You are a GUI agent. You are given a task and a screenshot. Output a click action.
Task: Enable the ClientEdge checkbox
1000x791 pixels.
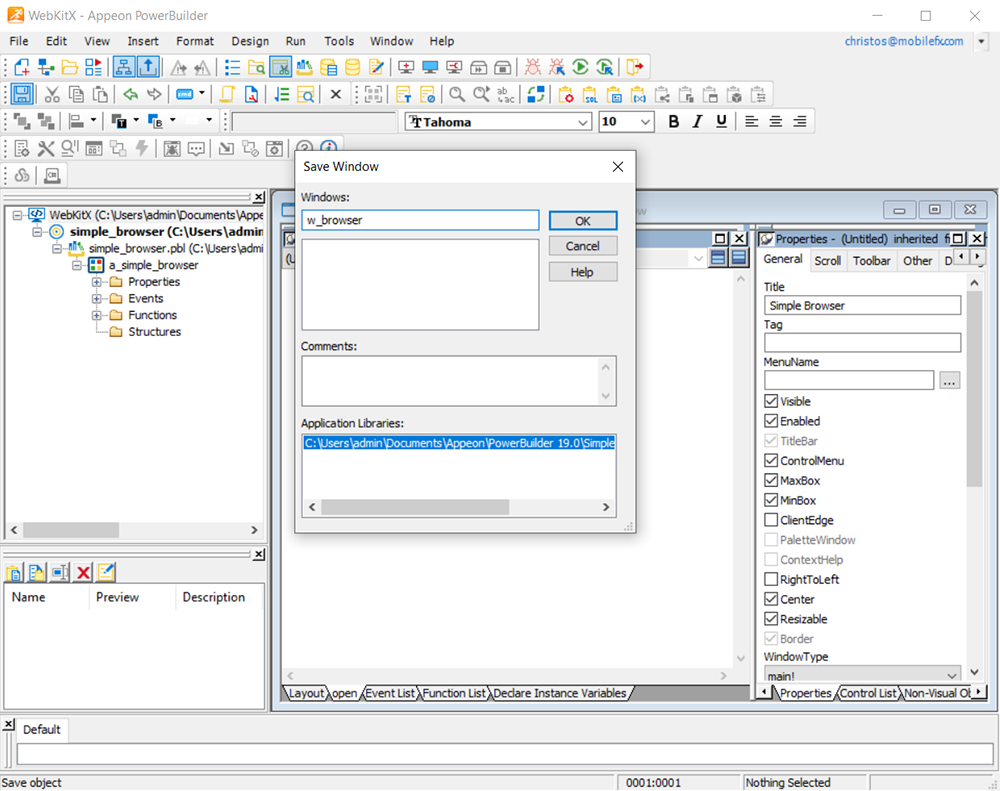pos(771,520)
